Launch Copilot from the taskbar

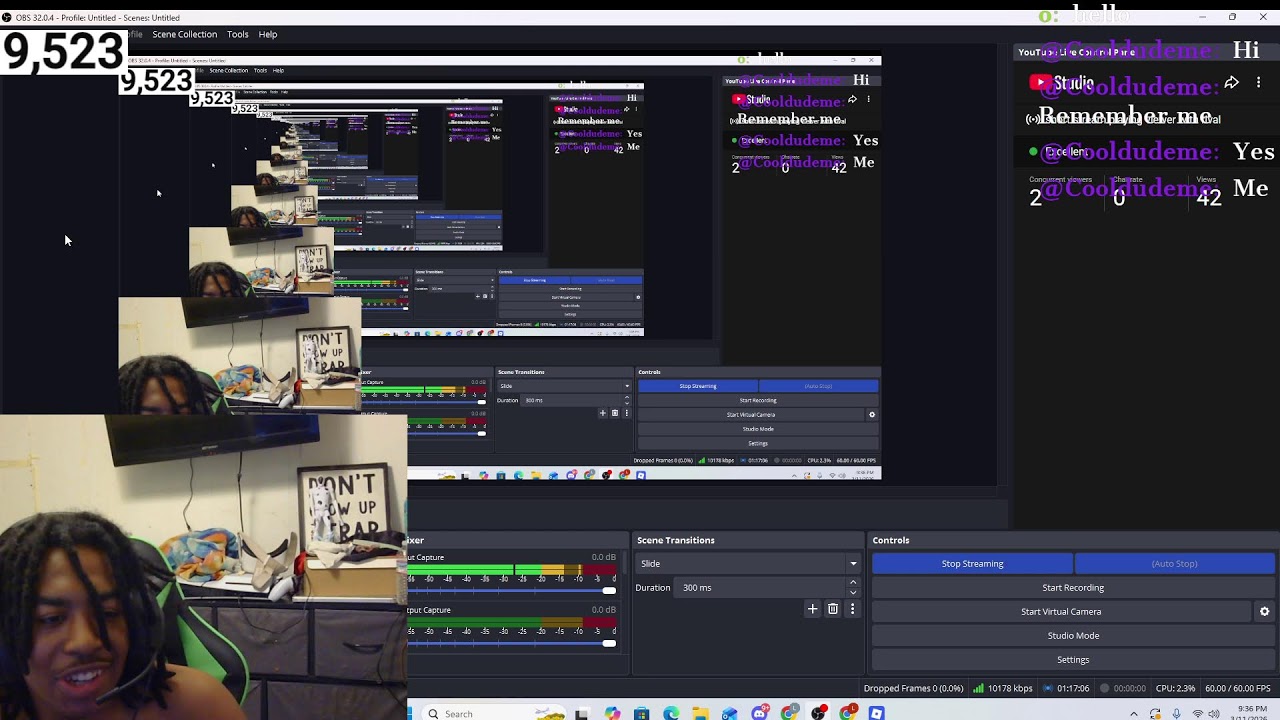tap(612, 713)
